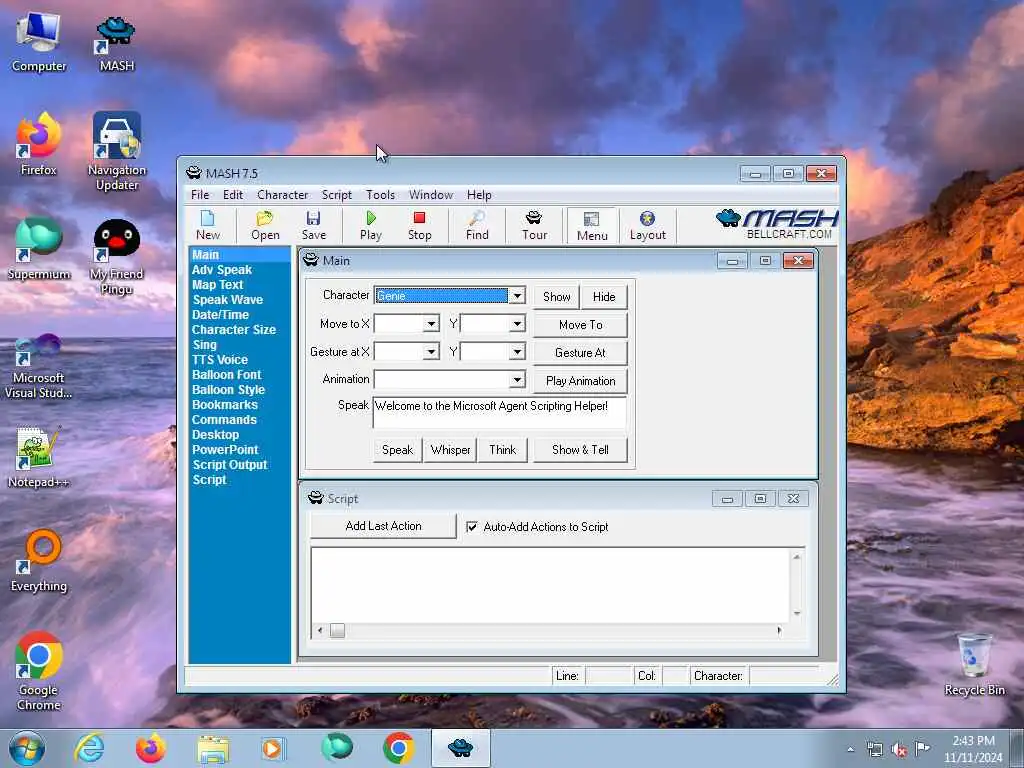Click the Move To button
The width and height of the screenshot is (1024, 768).
pos(581,325)
